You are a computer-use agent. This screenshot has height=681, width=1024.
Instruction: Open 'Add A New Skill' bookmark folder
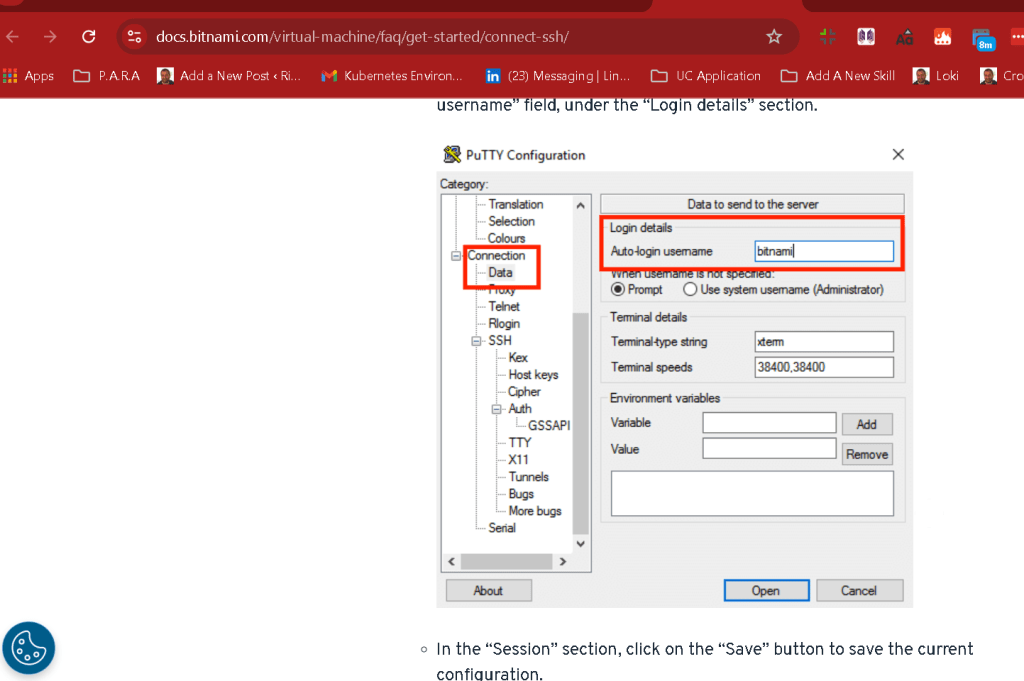(x=838, y=76)
